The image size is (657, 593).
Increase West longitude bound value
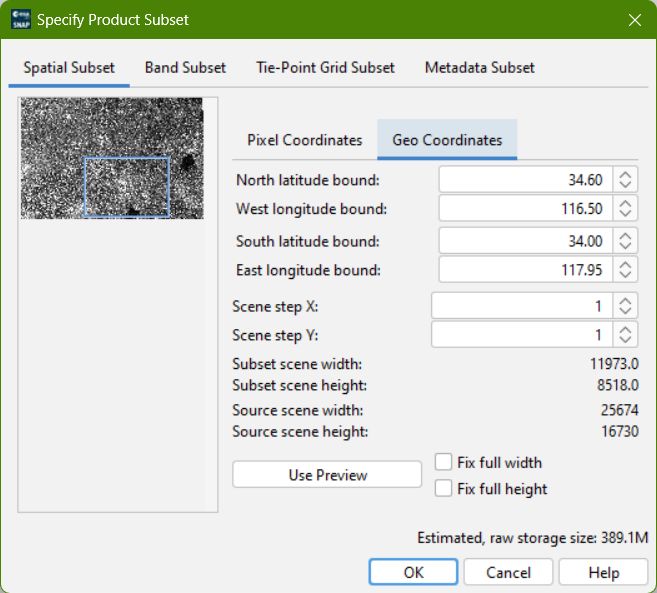625,203
